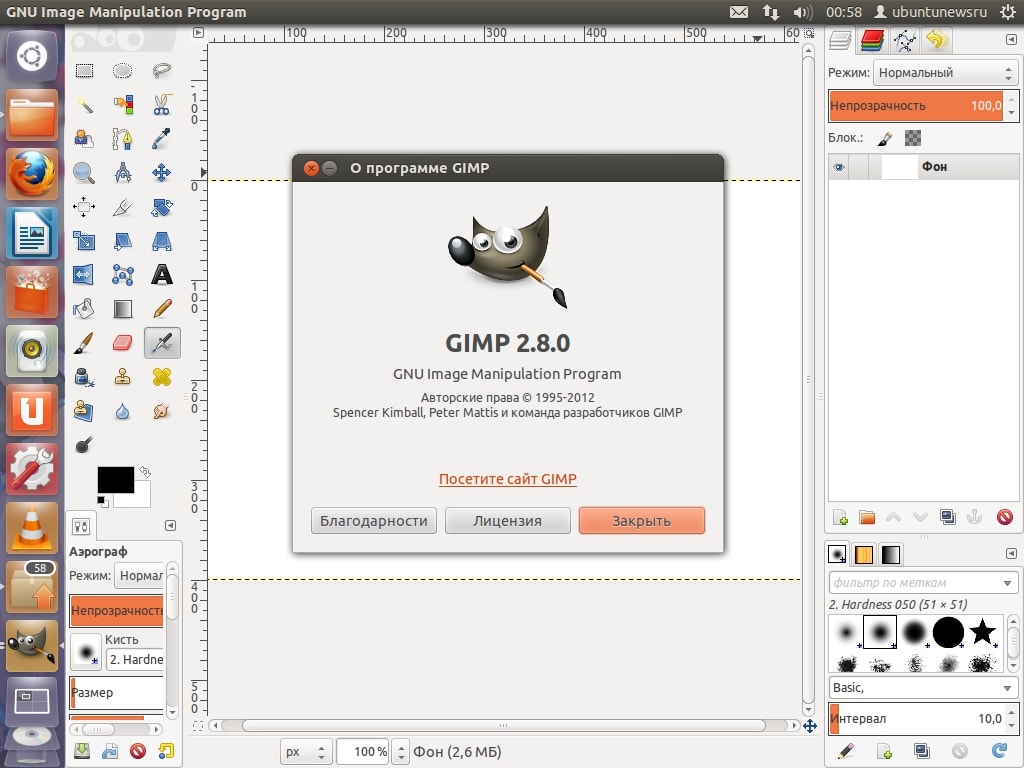Switch to the Paths tab

tap(904, 40)
